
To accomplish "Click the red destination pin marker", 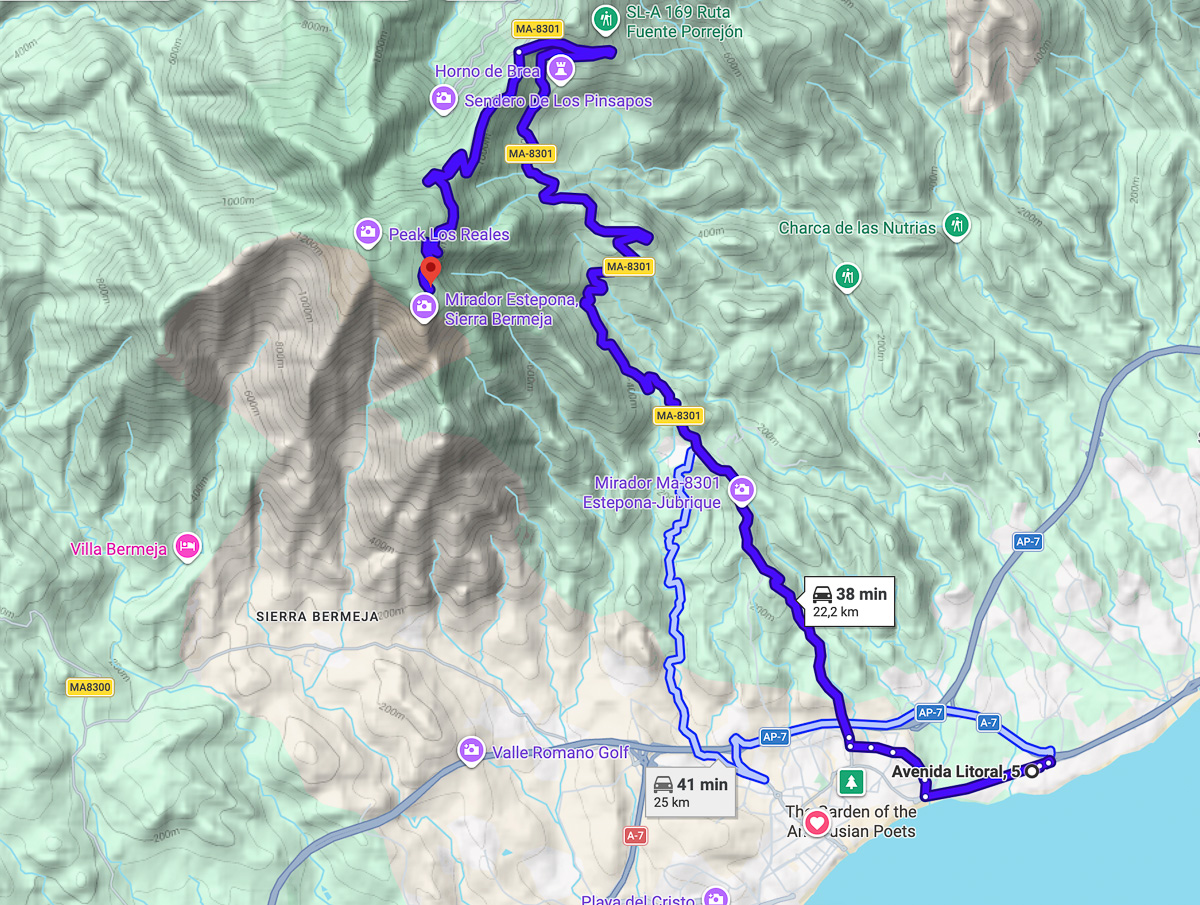I will 430,270.
